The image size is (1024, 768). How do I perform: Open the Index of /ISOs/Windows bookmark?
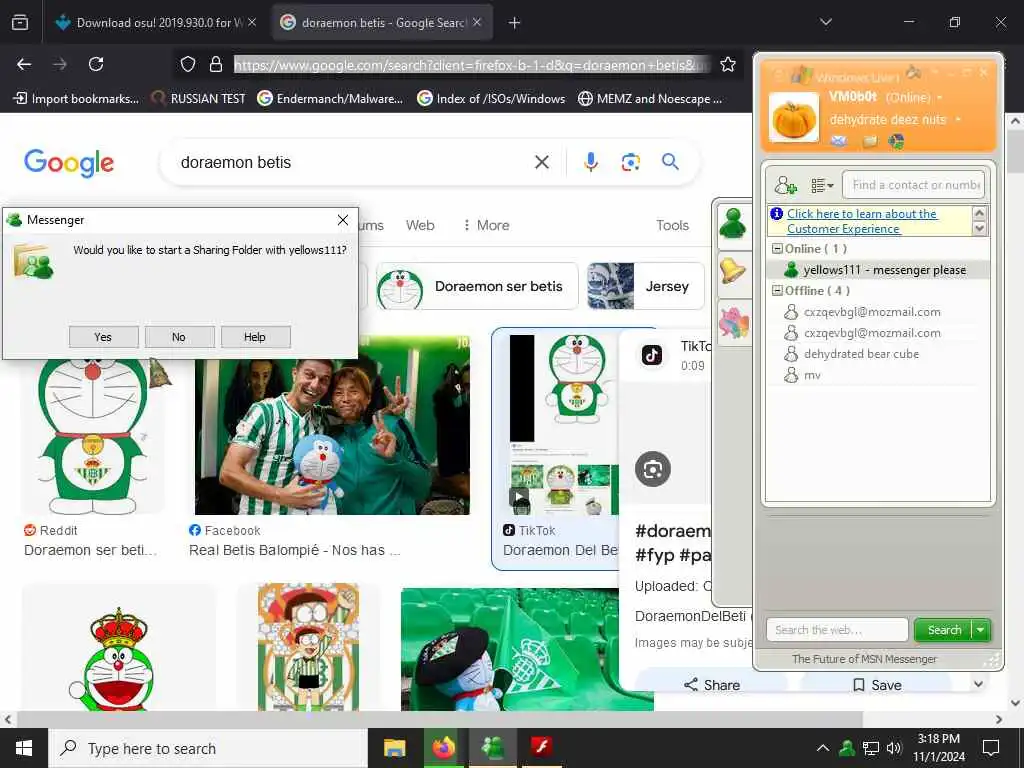tap(491, 99)
